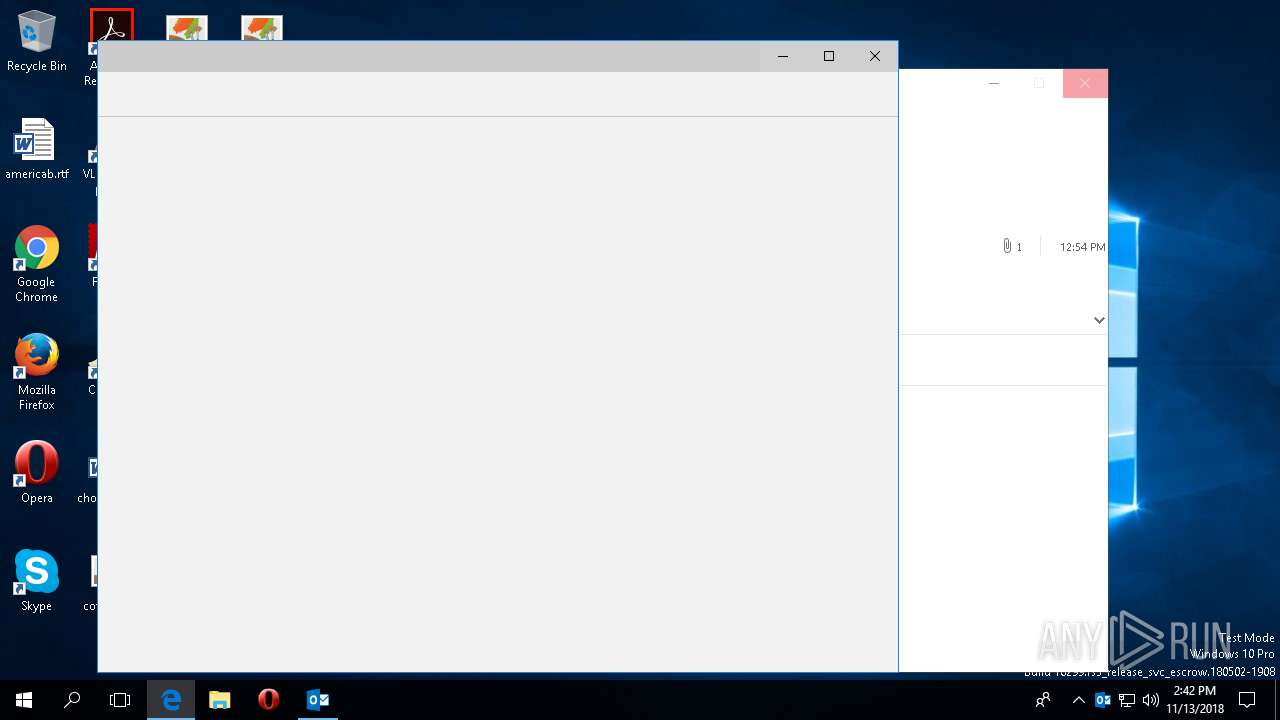Open the Action Center notification icon

pos(1247,700)
